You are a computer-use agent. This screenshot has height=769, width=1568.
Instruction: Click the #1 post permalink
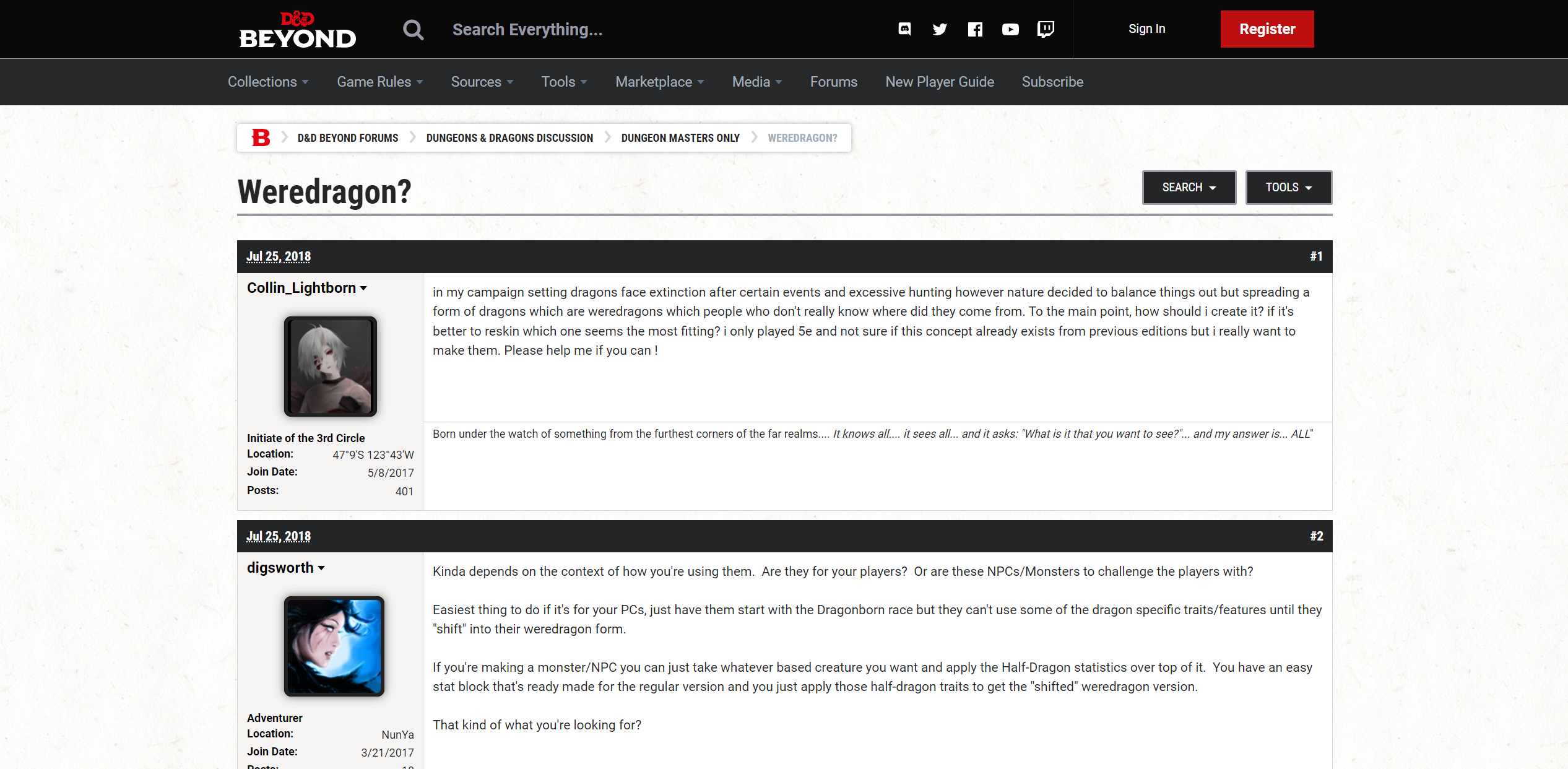1316,256
